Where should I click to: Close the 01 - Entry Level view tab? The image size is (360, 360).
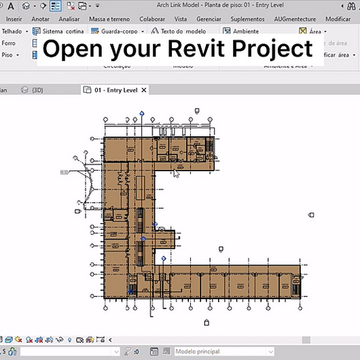click(x=144, y=90)
